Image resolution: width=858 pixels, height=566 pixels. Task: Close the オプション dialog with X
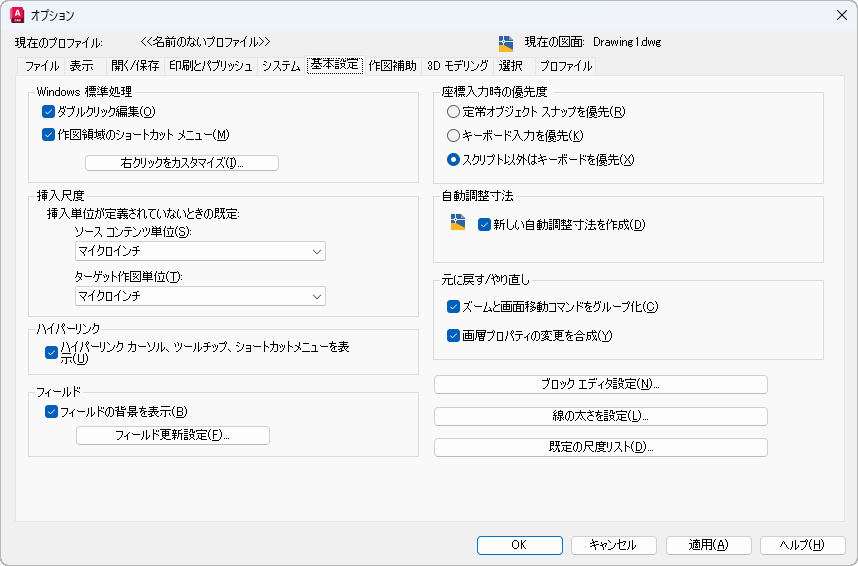point(842,15)
